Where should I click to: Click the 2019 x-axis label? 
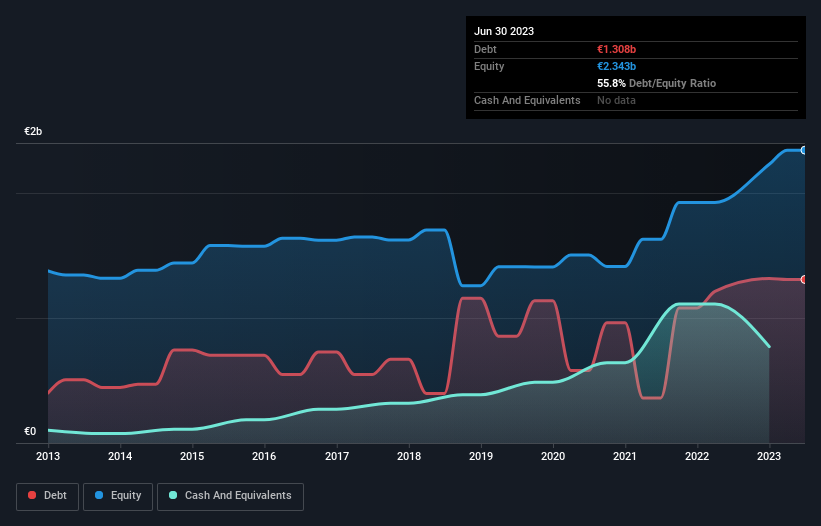(481, 456)
